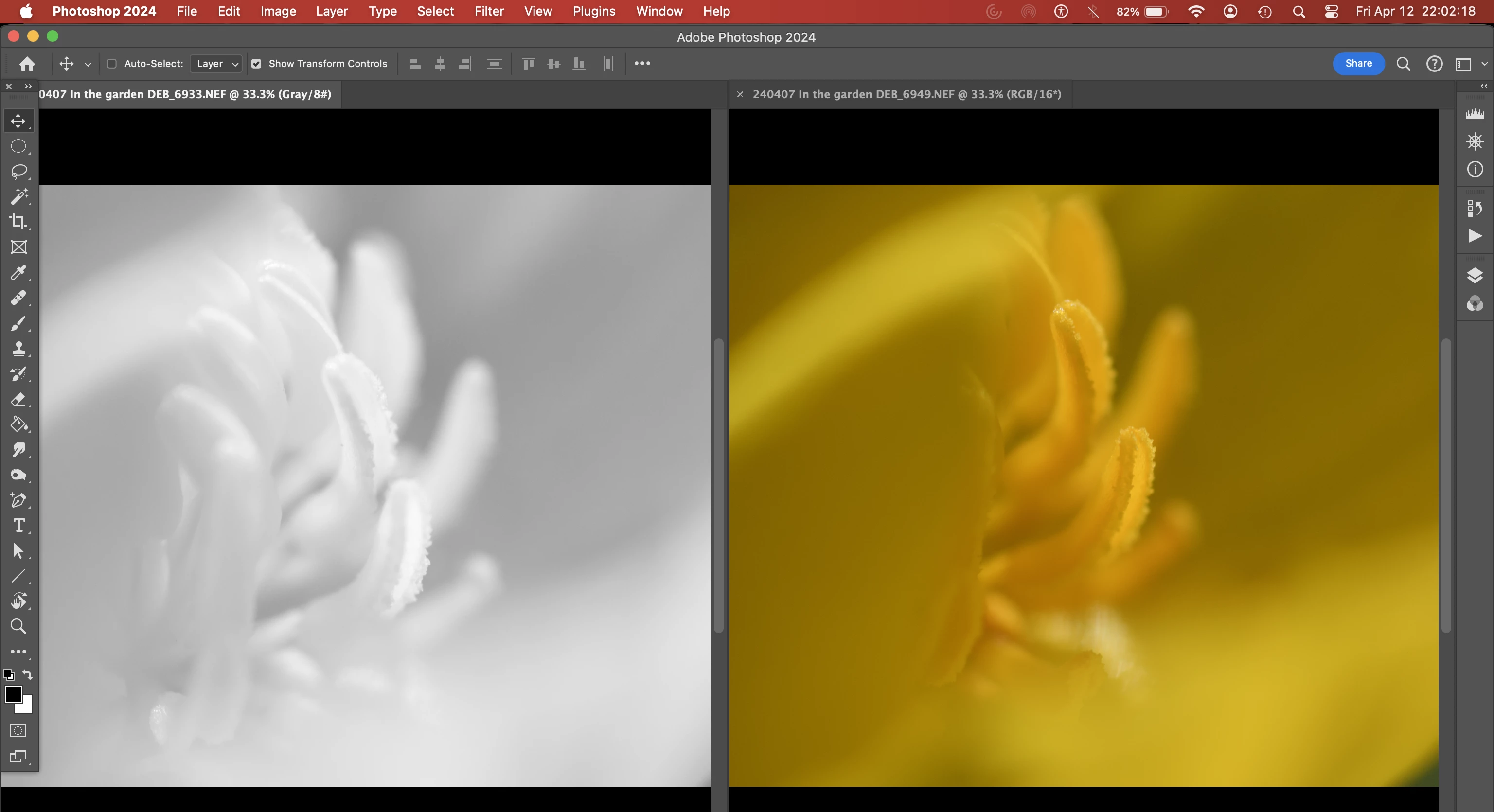Open the Histogram panel icon
Image resolution: width=1494 pixels, height=812 pixels.
pyautogui.click(x=1474, y=114)
